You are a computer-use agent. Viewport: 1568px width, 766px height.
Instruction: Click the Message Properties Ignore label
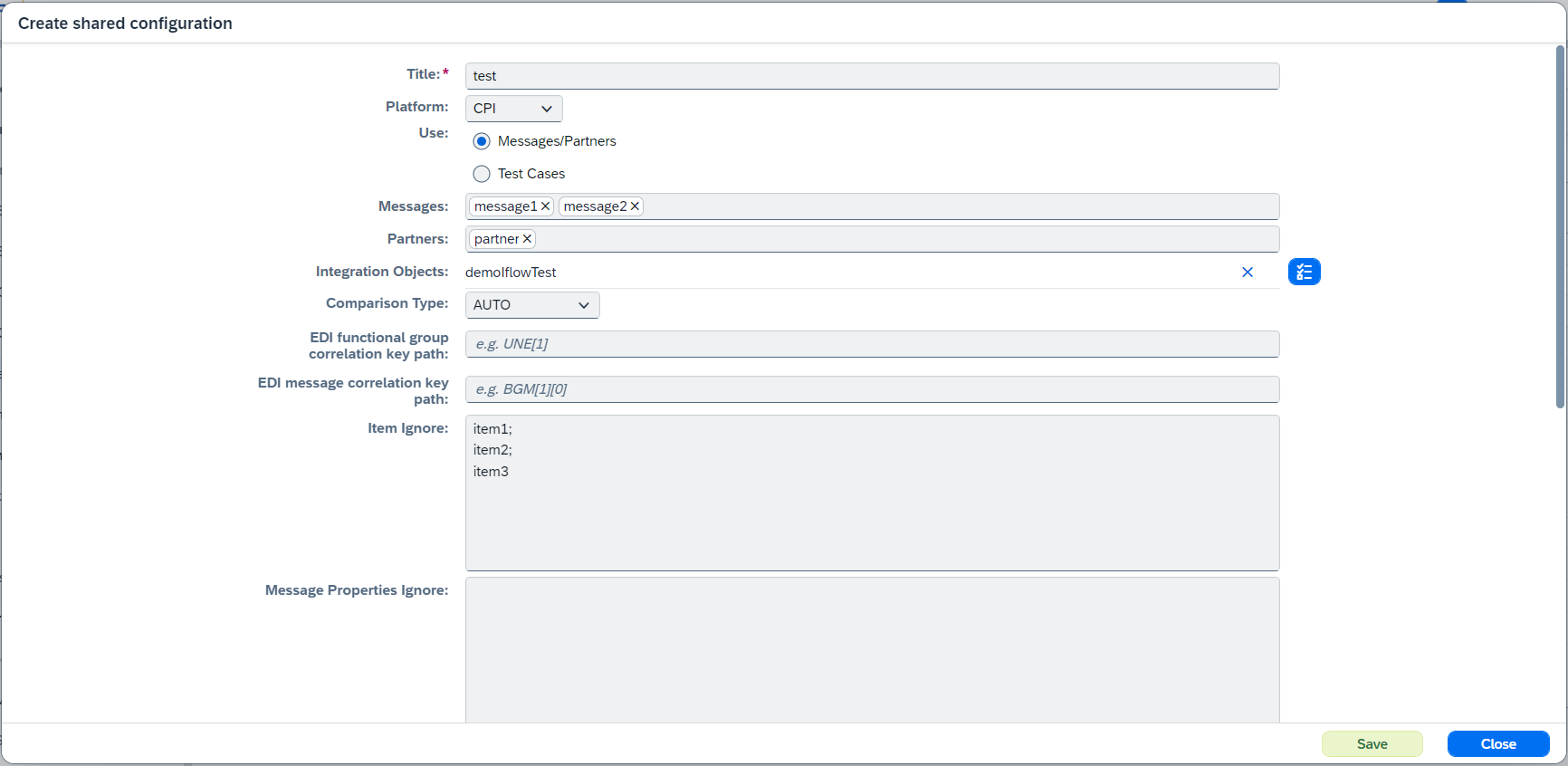357,590
